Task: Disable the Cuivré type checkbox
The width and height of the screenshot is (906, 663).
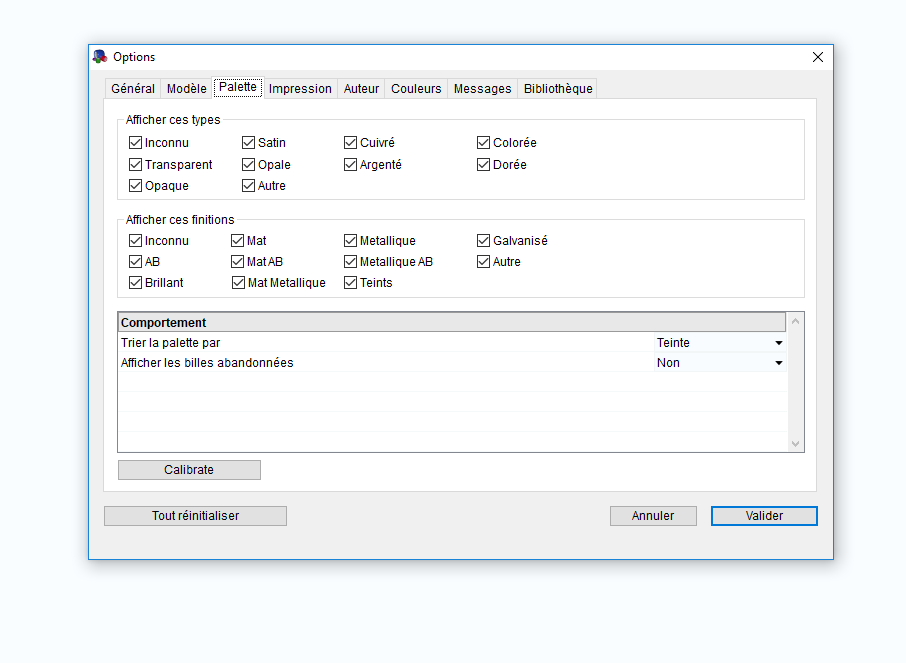Action: click(351, 143)
